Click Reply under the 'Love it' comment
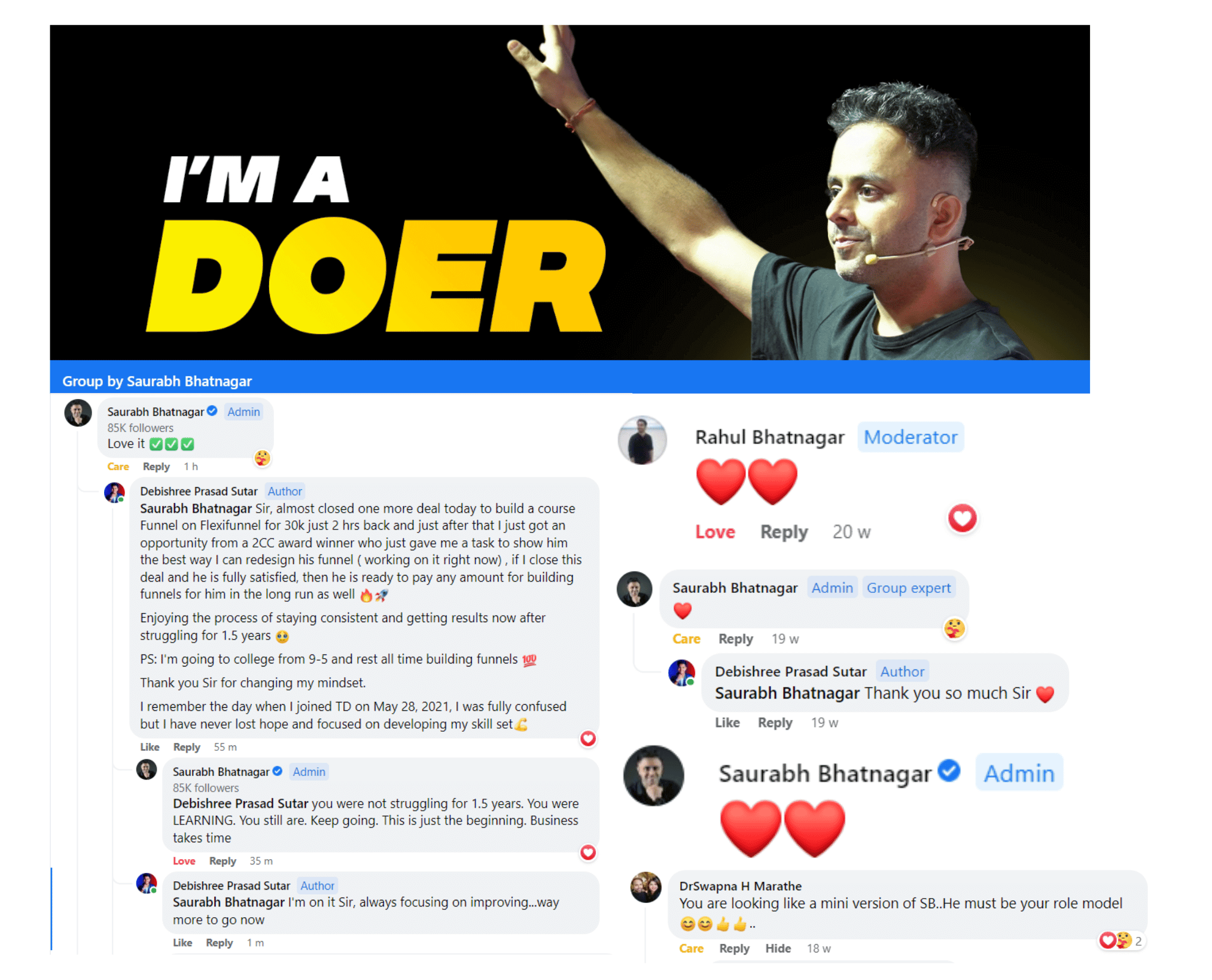The width and height of the screenshot is (1212, 980). (x=156, y=467)
